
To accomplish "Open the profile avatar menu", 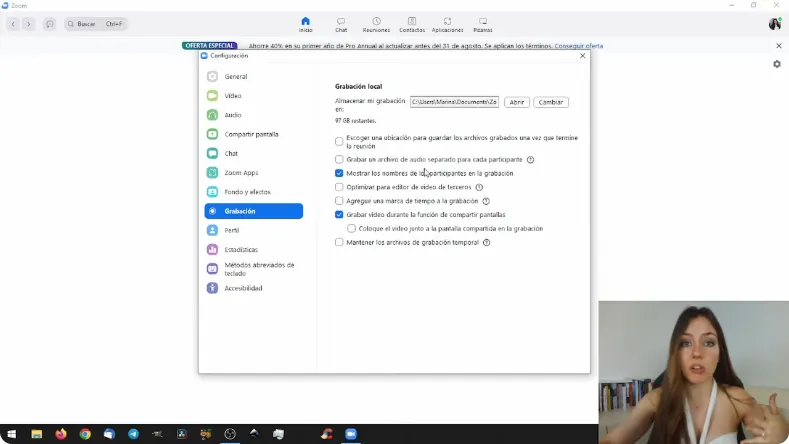I will 775,24.
